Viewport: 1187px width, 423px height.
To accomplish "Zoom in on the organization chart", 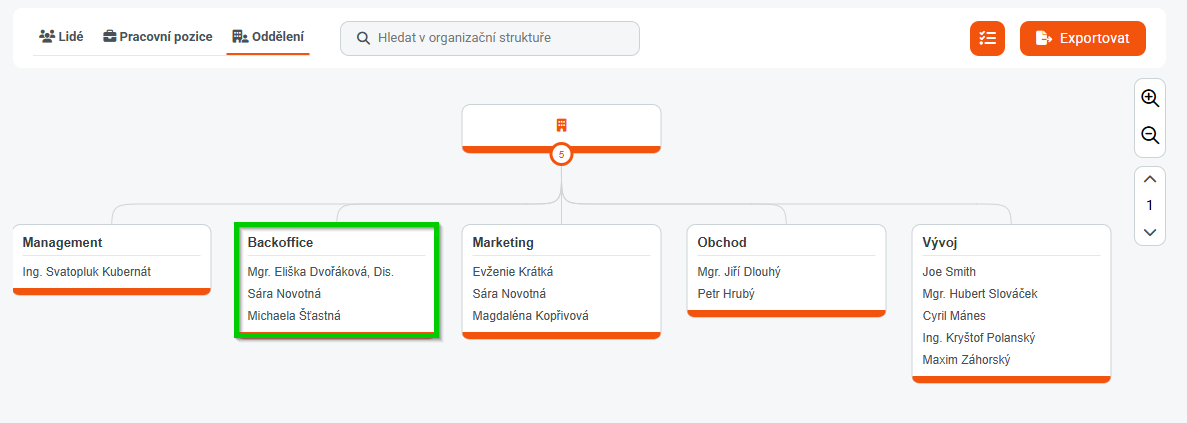I will click(x=1150, y=99).
